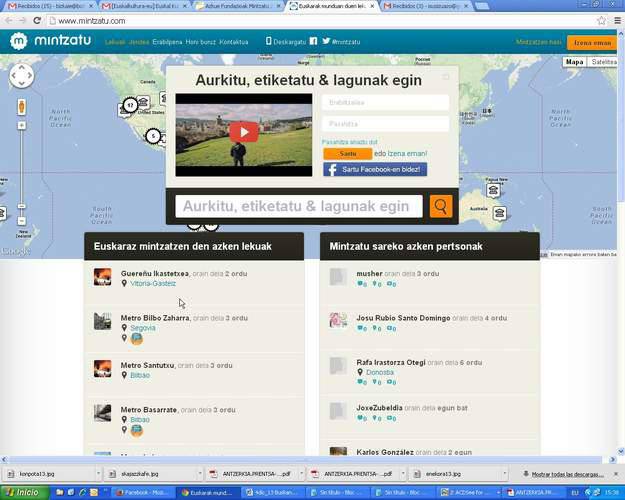Click user avatar under Metro Basarrate
The image size is (625, 500).
click(137, 430)
